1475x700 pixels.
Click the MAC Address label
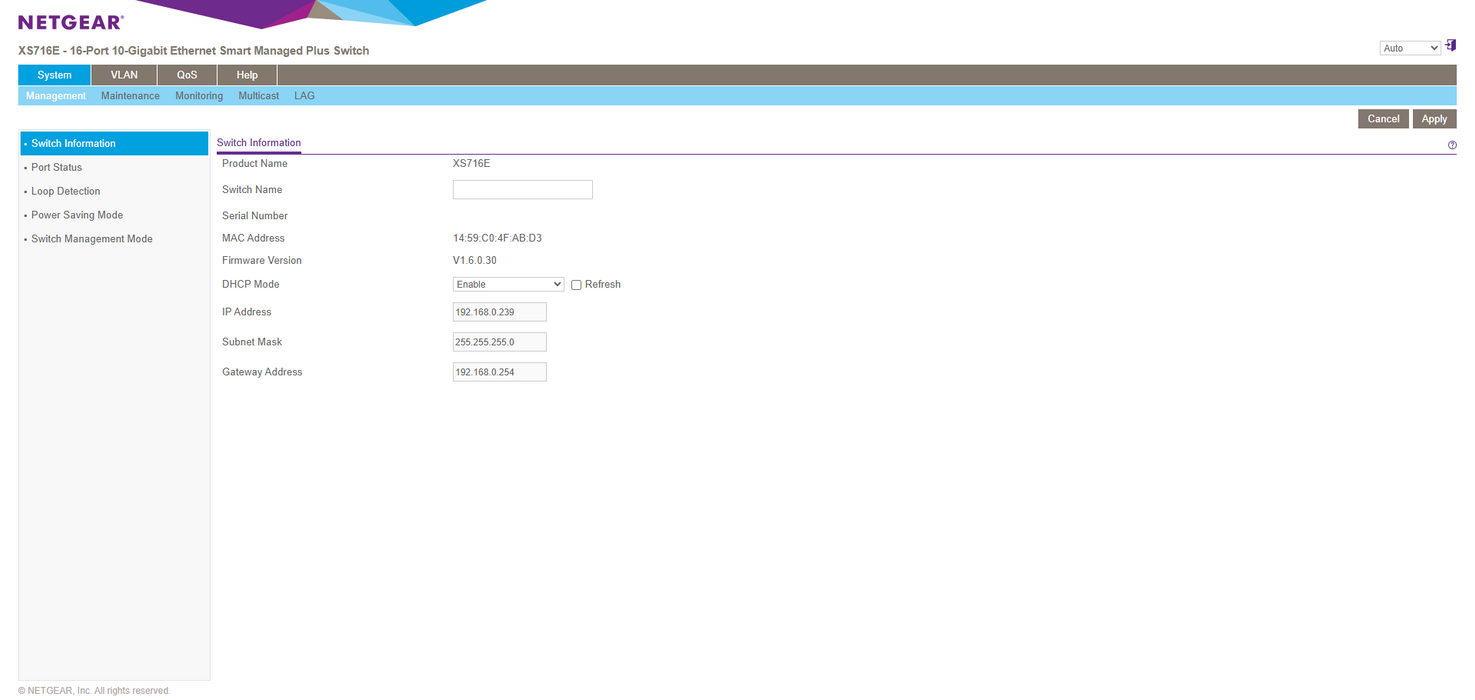[x=253, y=238]
